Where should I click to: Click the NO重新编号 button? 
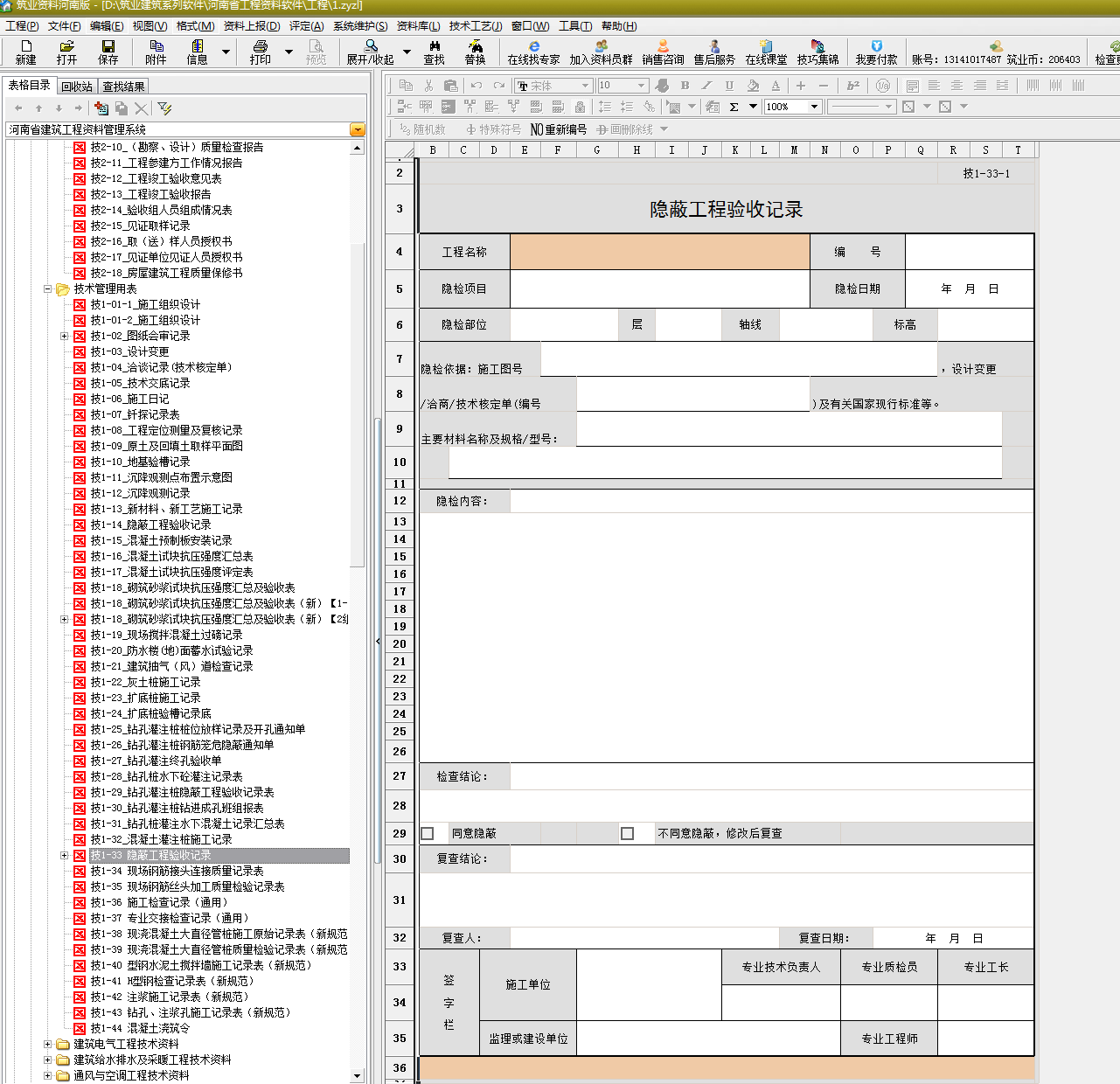[559, 129]
